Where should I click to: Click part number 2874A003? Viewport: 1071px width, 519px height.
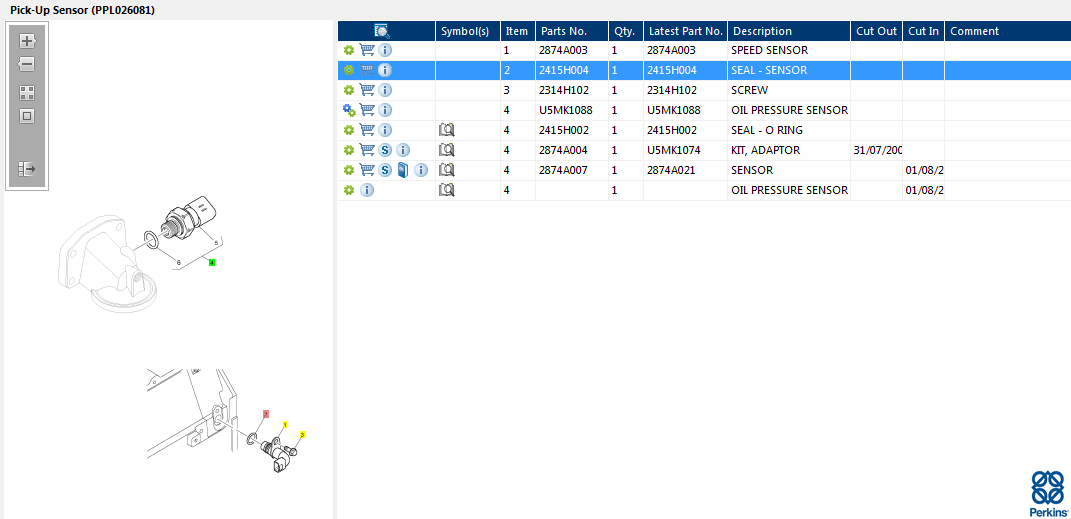(564, 51)
